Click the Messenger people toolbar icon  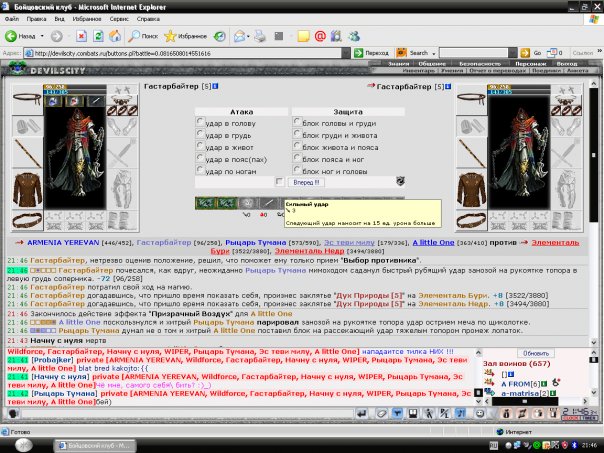[x=354, y=36]
